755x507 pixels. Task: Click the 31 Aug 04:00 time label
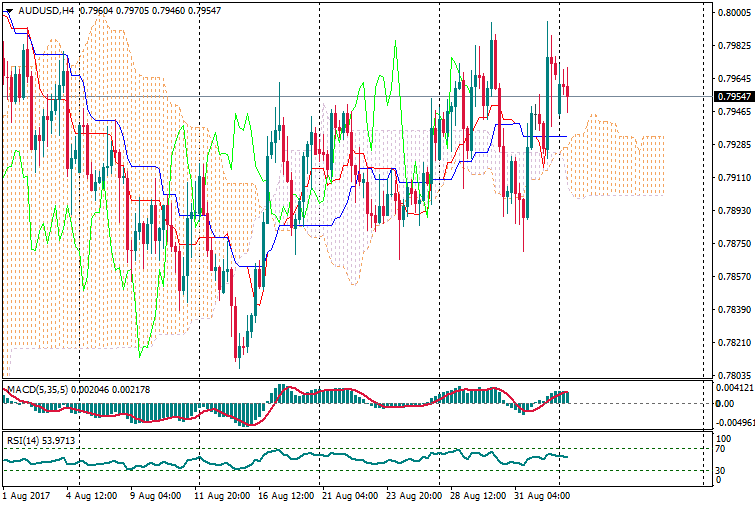[x=541, y=495]
